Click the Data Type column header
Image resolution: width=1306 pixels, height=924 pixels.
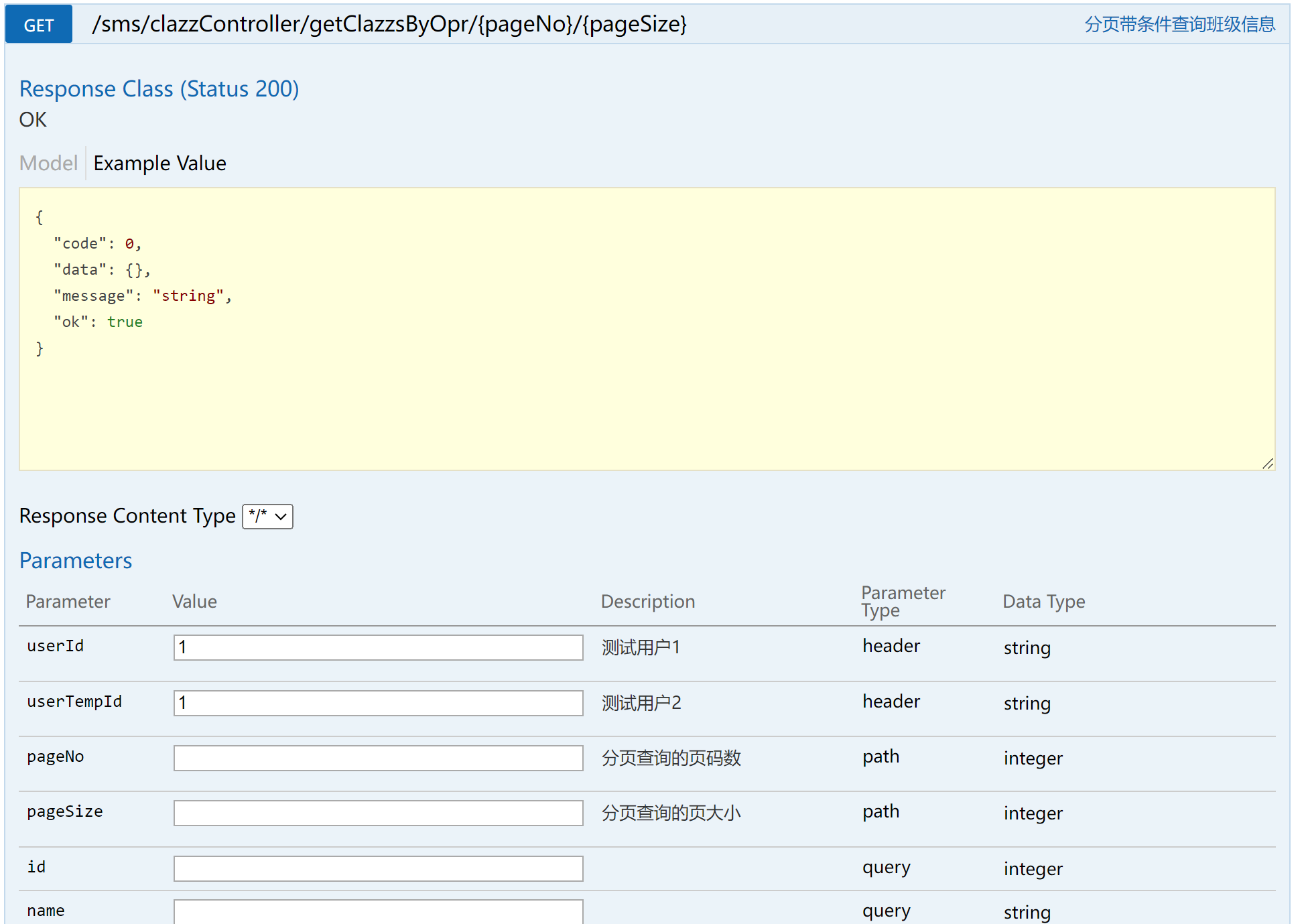(1044, 602)
